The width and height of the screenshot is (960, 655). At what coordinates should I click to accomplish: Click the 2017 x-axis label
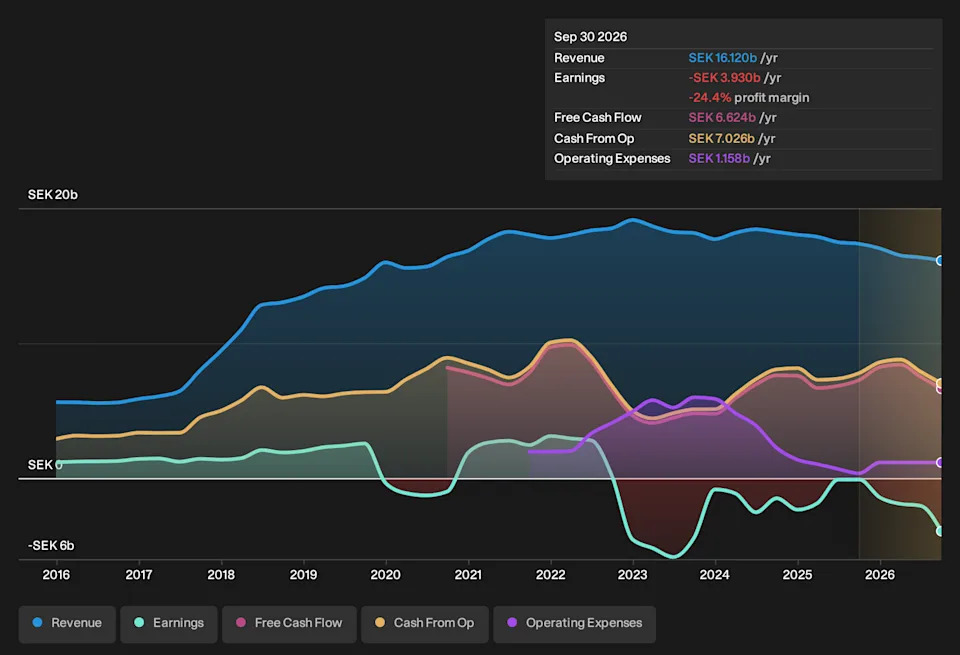coord(139,575)
